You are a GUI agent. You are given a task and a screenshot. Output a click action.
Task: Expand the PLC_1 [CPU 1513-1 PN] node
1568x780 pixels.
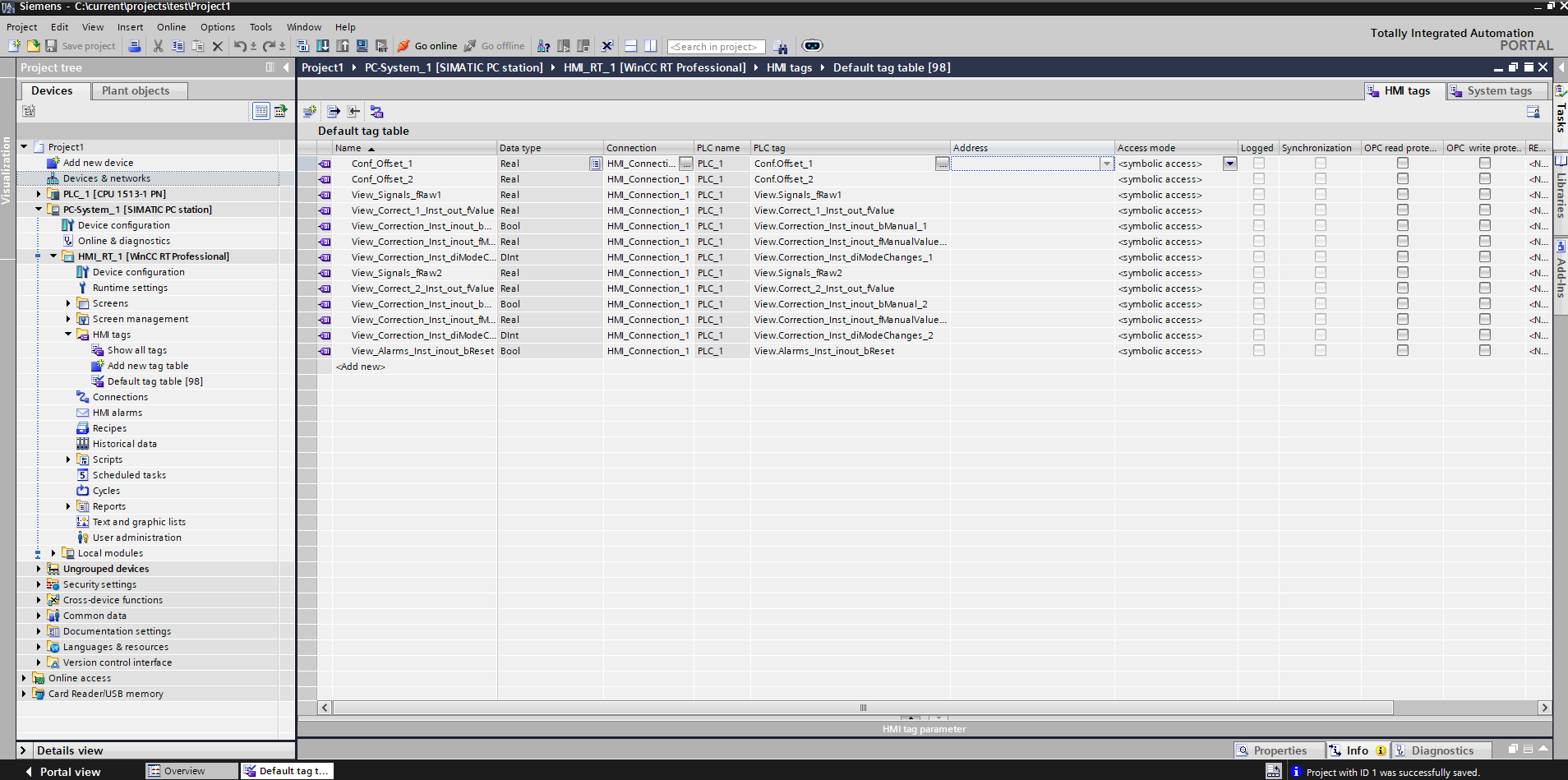click(39, 194)
